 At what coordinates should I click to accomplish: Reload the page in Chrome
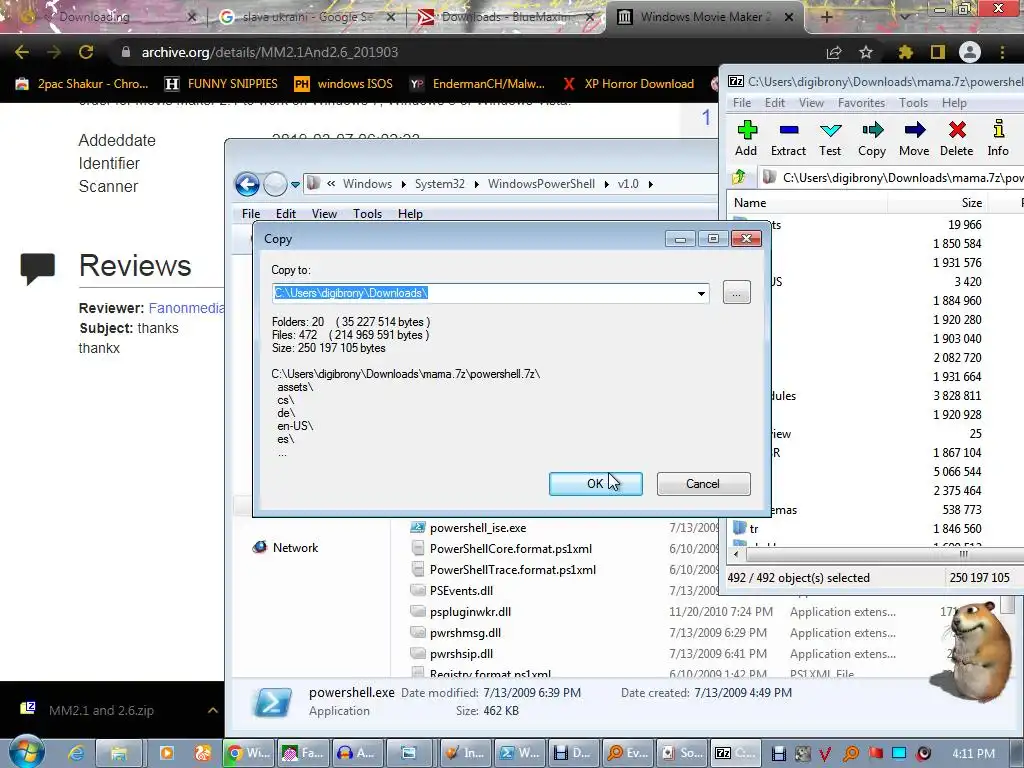[86, 52]
